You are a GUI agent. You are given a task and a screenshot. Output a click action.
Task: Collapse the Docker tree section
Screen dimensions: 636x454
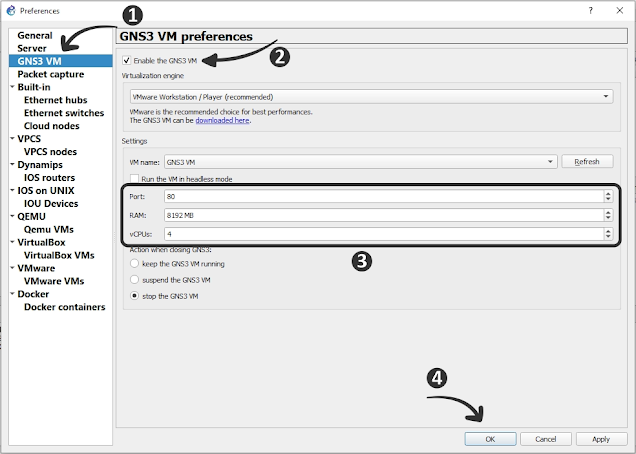tap(12, 294)
